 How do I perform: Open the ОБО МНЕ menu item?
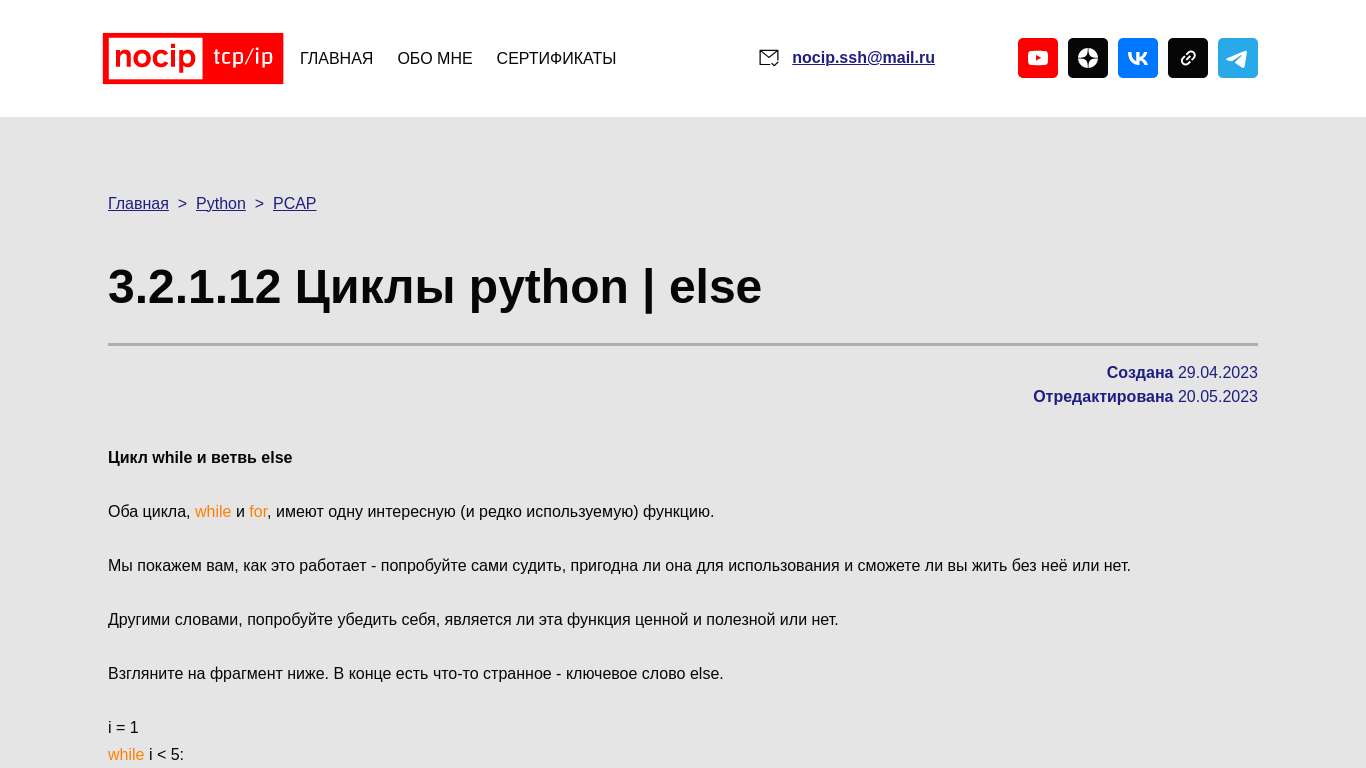click(x=434, y=59)
